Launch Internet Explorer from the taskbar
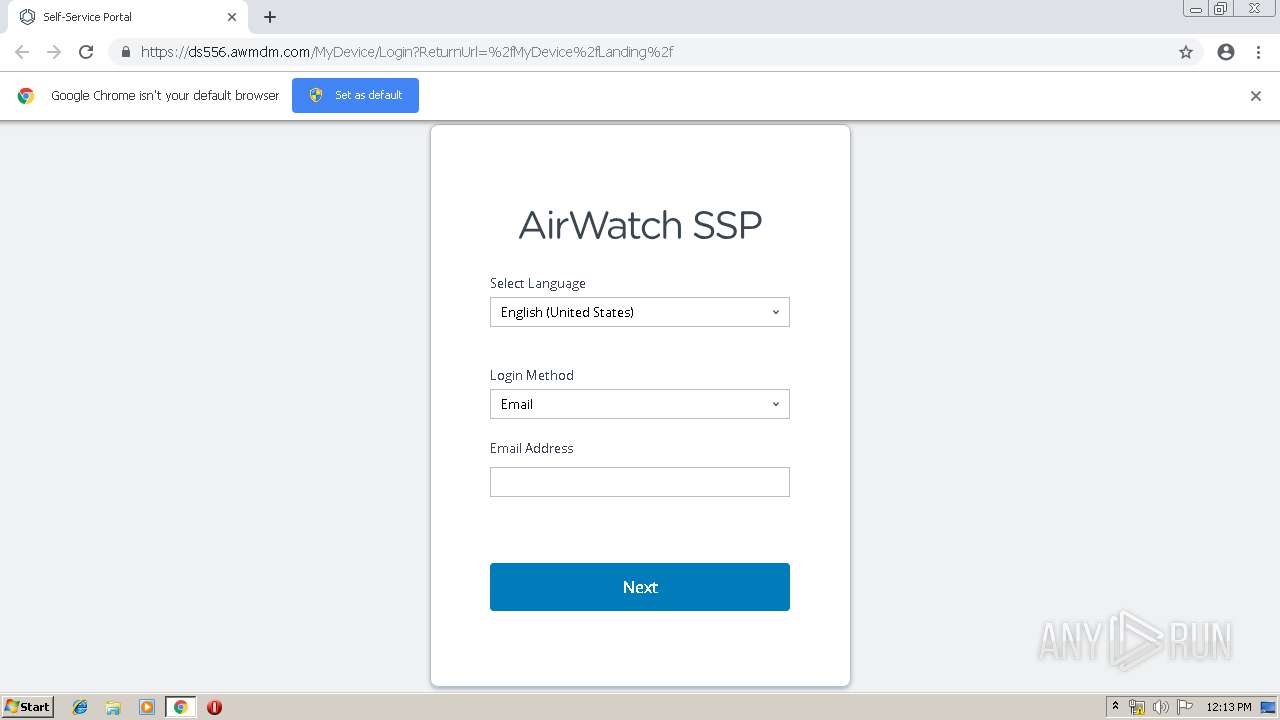The width and height of the screenshot is (1280, 720). click(80, 707)
